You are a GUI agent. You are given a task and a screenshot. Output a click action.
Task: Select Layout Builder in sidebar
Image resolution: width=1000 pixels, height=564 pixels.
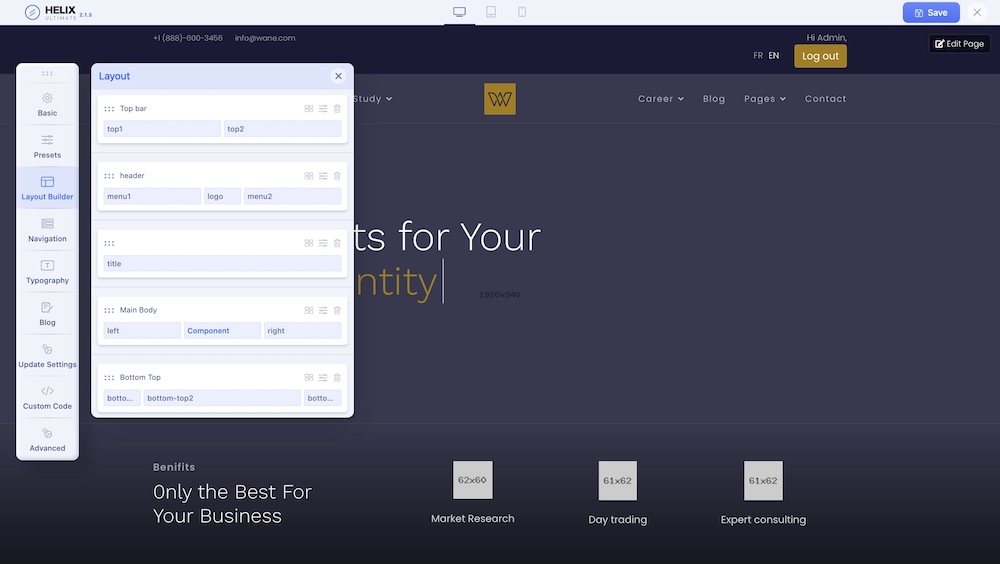(x=47, y=188)
